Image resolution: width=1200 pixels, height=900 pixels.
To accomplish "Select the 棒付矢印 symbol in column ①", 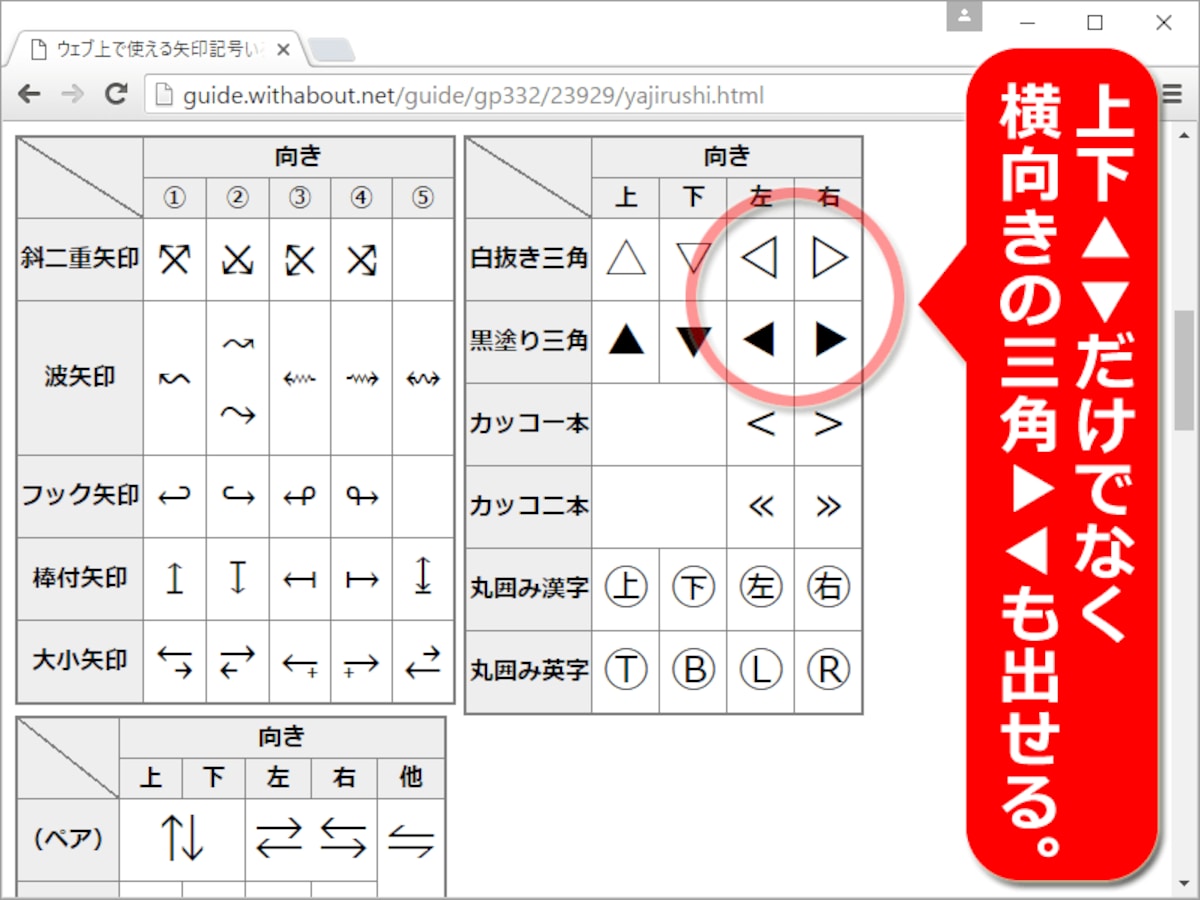I will (x=175, y=578).
